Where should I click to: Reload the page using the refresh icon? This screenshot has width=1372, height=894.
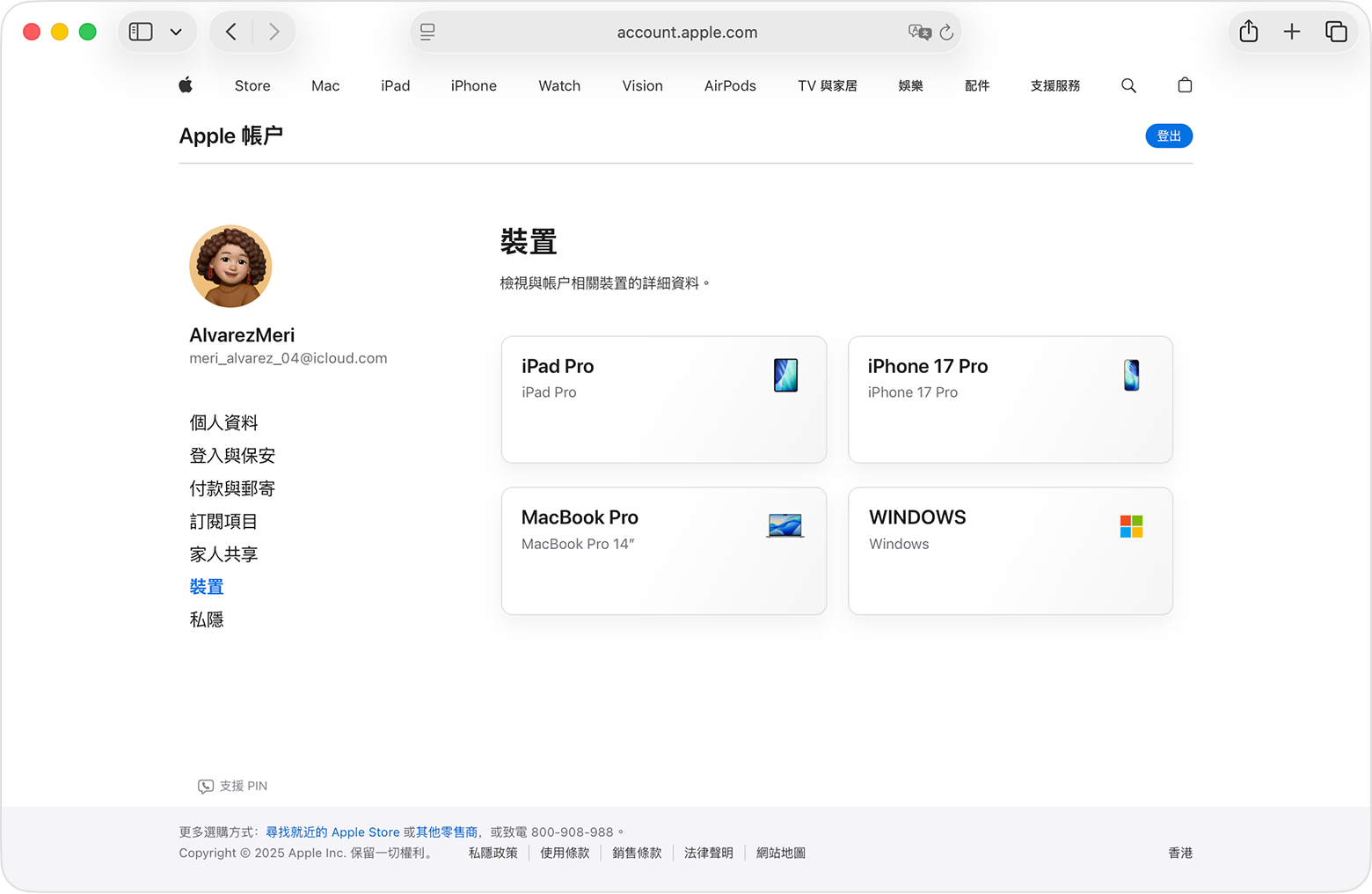(946, 32)
